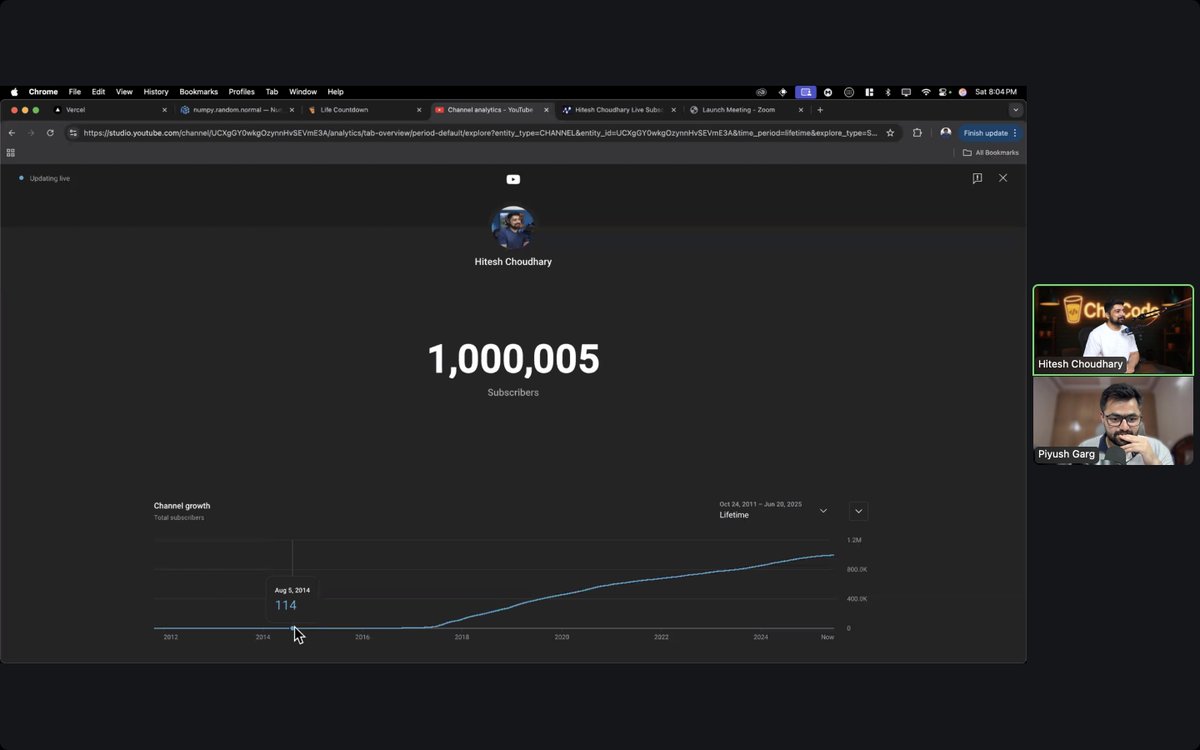Open the View menu

pyautogui.click(x=124, y=92)
